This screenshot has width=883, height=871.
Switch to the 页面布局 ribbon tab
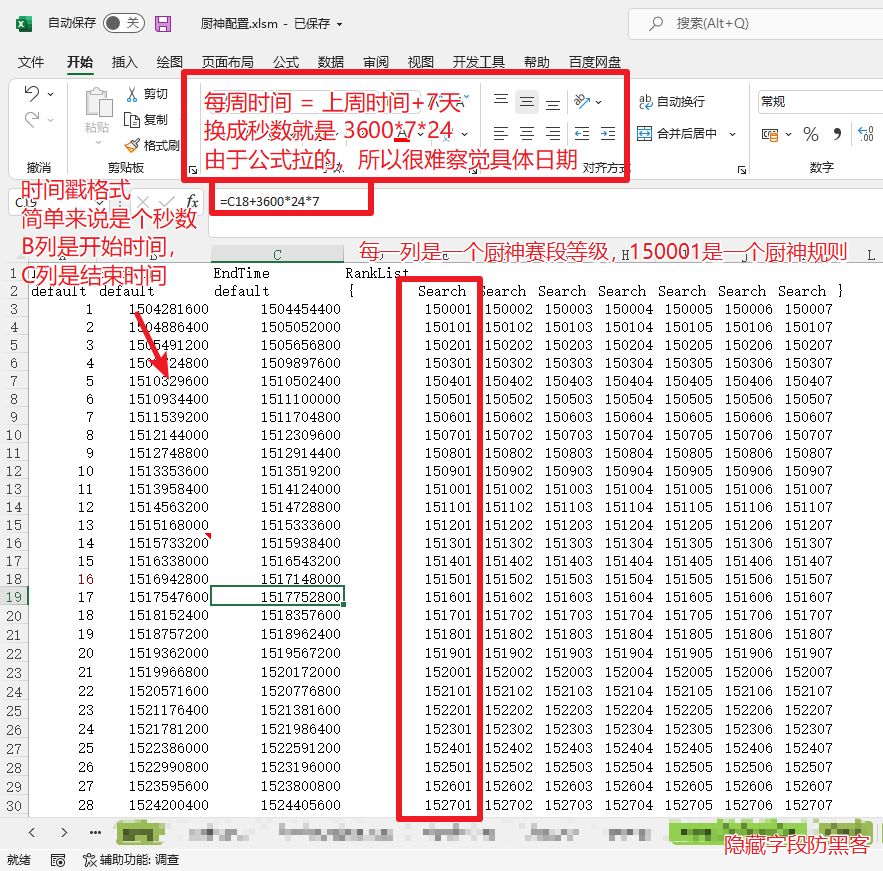point(228,62)
